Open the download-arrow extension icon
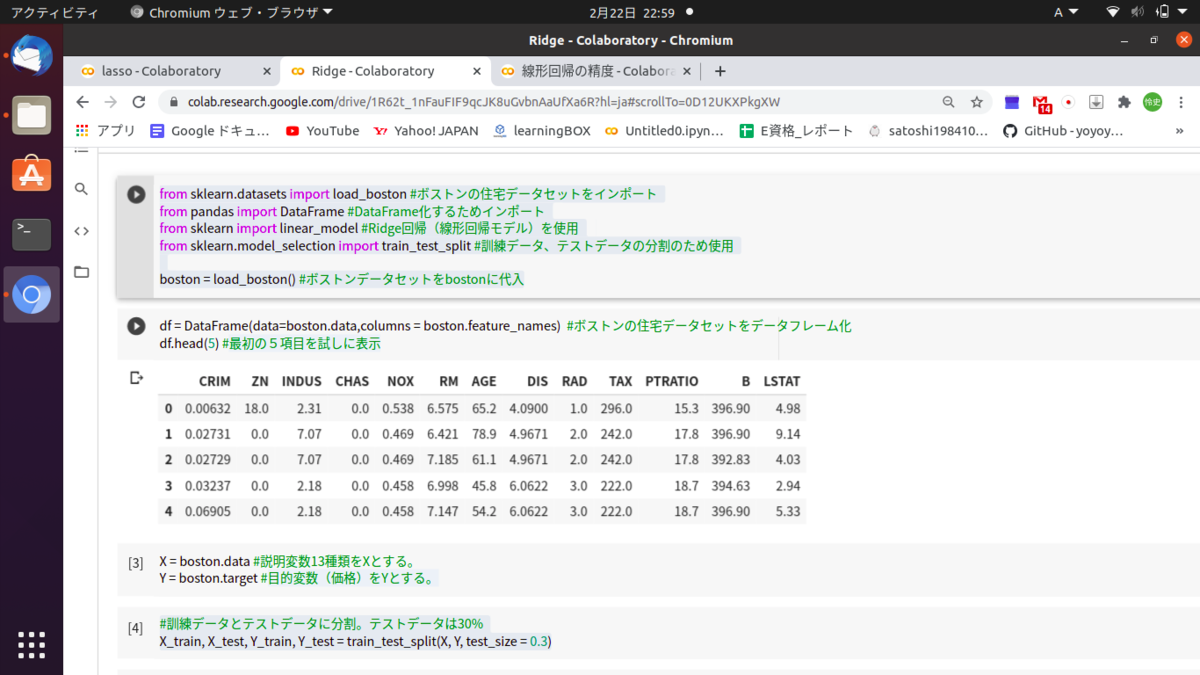This screenshot has height=675, width=1200. coord(1096,102)
